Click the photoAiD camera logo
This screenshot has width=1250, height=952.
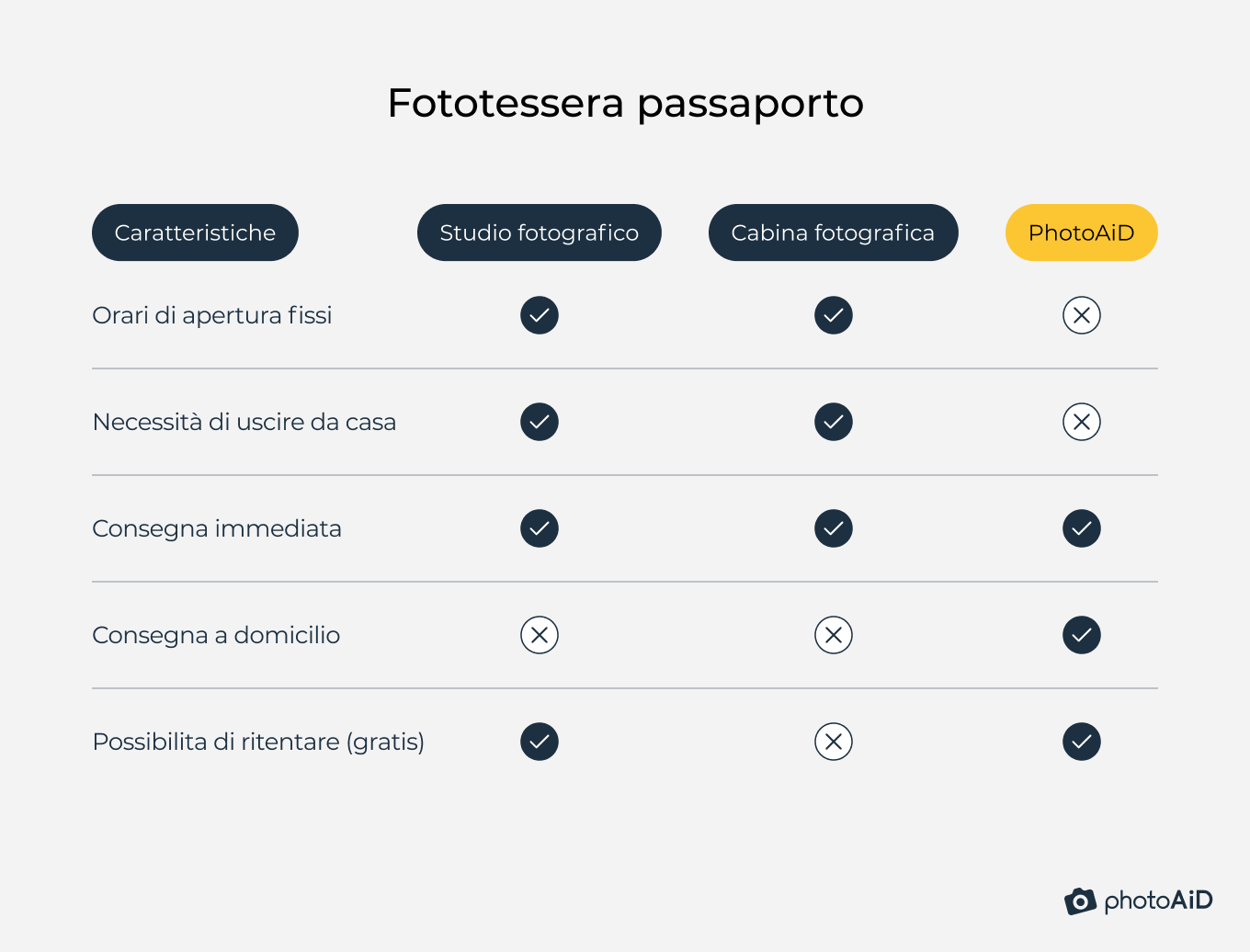coord(1081,901)
